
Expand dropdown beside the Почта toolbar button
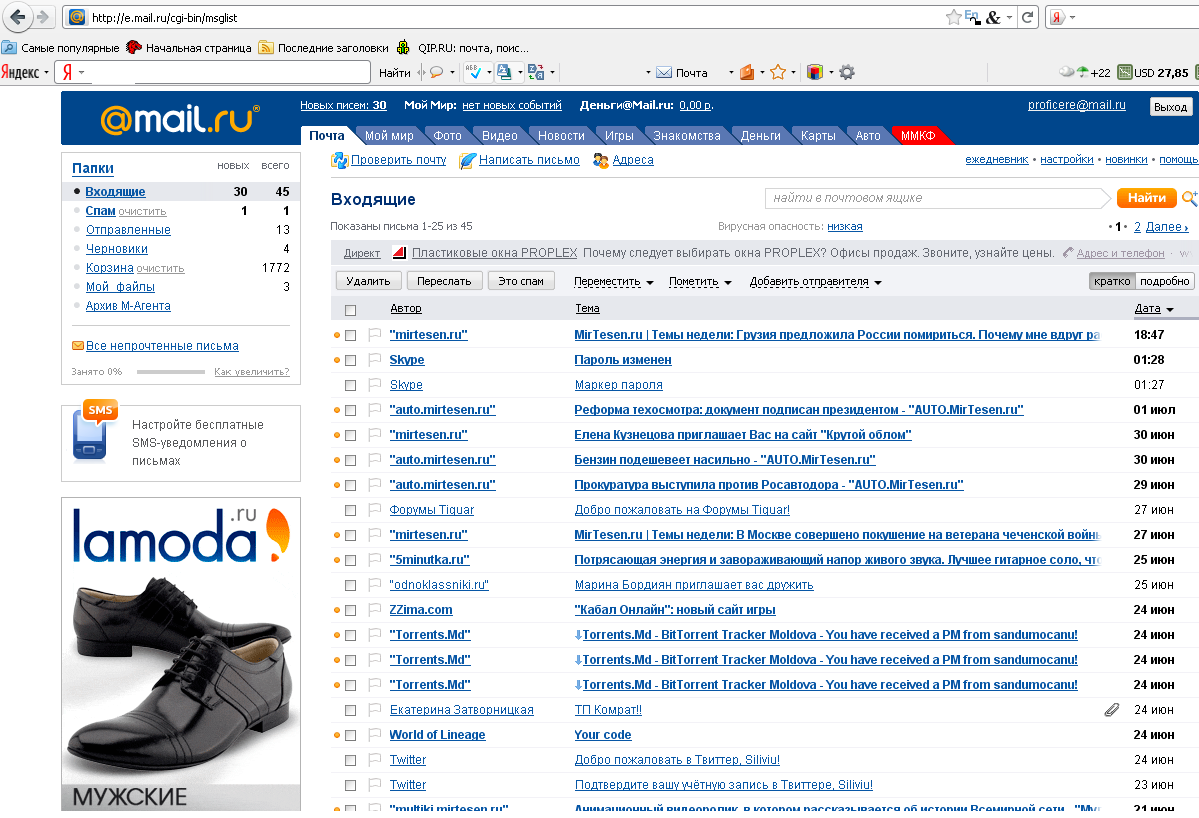tap(731, 73)
